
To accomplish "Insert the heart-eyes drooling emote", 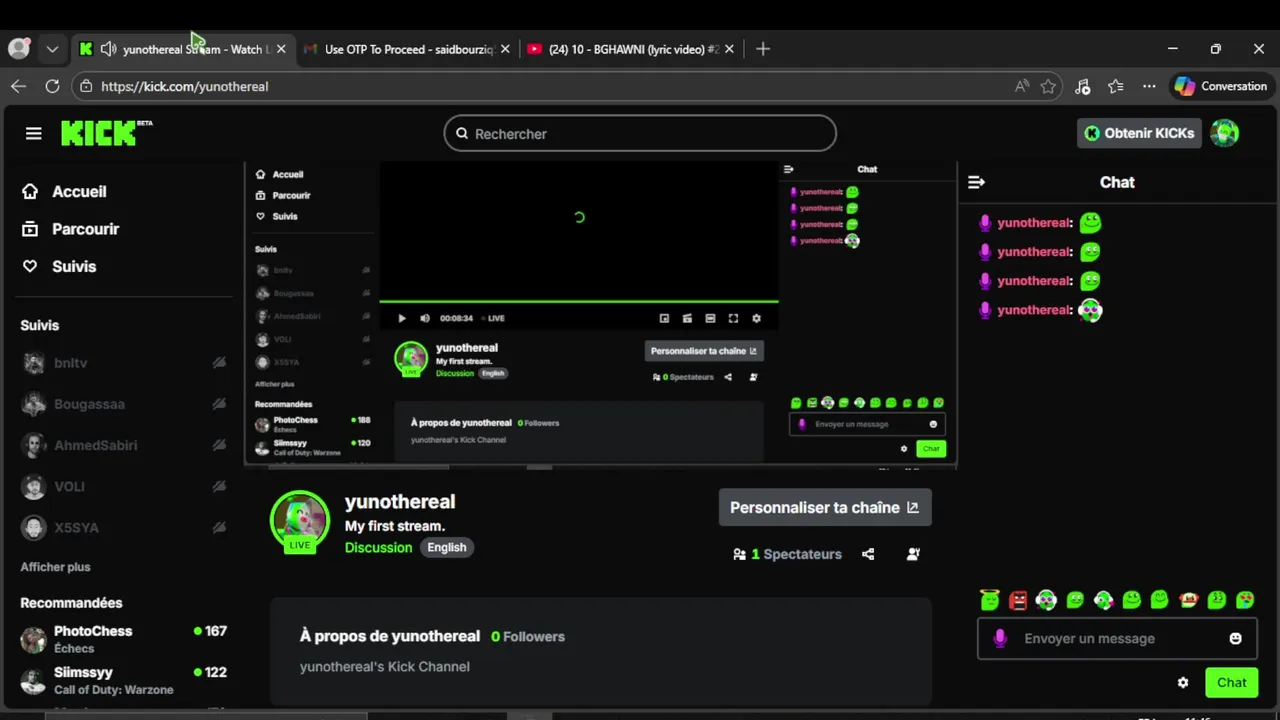I will [1245, 600].
